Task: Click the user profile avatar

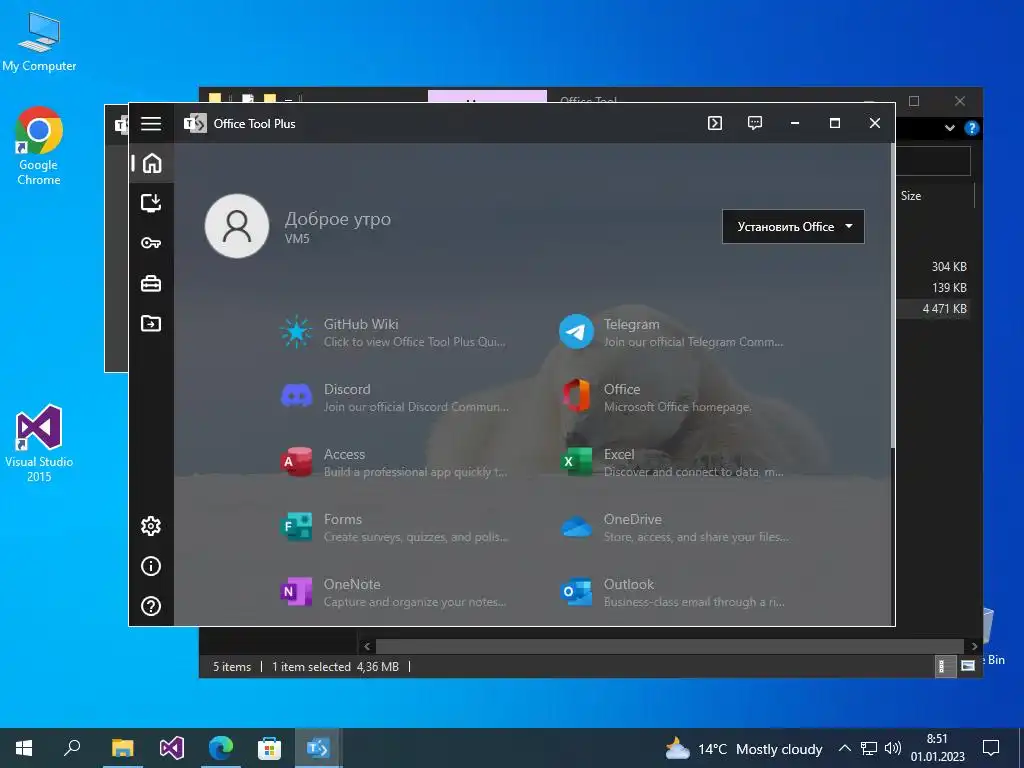Action: [237, 226]
